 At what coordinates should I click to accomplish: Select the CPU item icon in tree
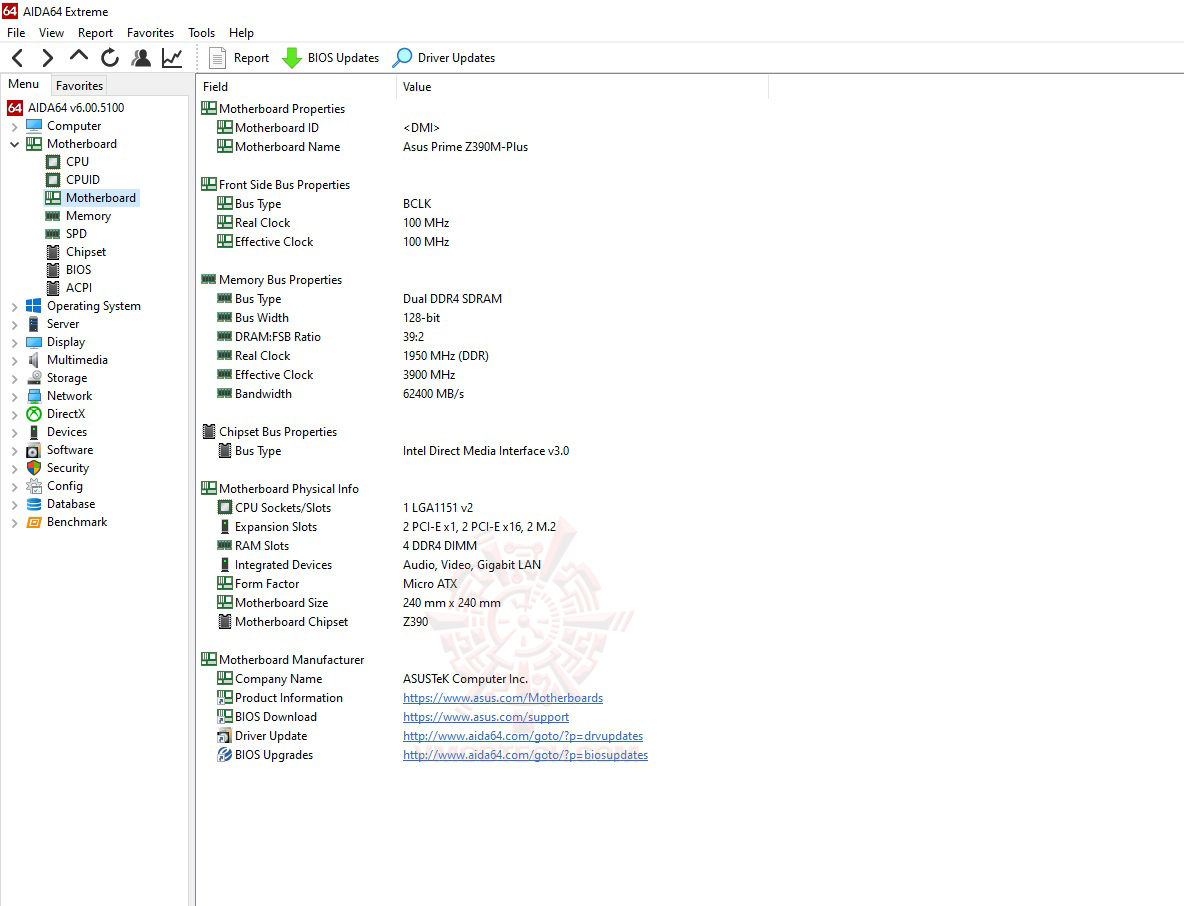click(x=53, y=162)
